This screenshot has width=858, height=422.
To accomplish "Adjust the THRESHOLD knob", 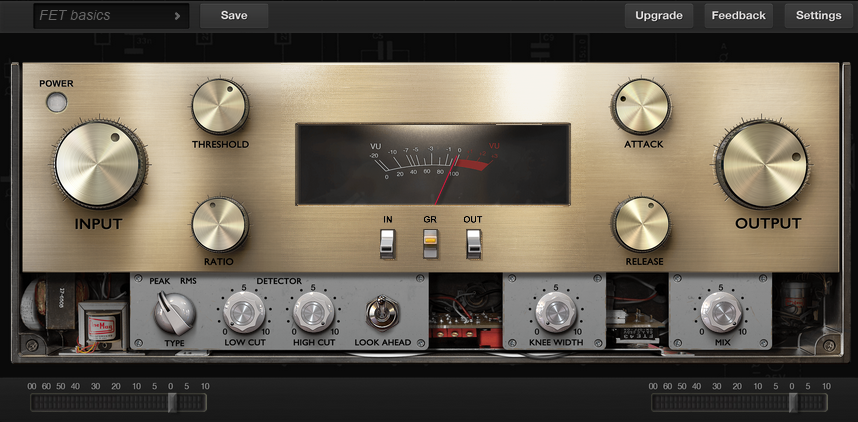I will [x=220, y=107].
